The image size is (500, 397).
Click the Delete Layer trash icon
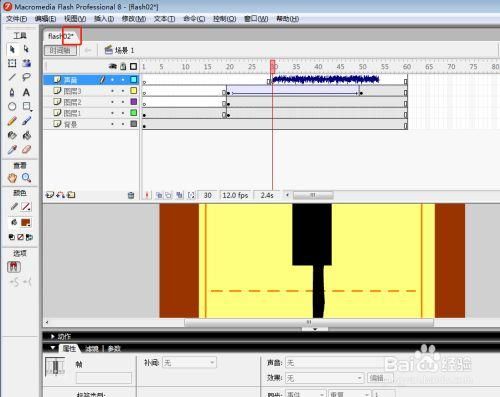click(x=131, y=195)
